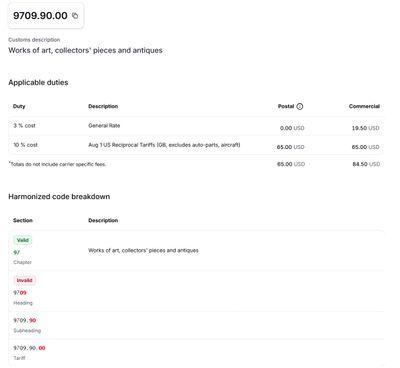This screenshot has width=400, height=368.
Task: Click the 'Duty' column header
Action: [x=19, y=106]
